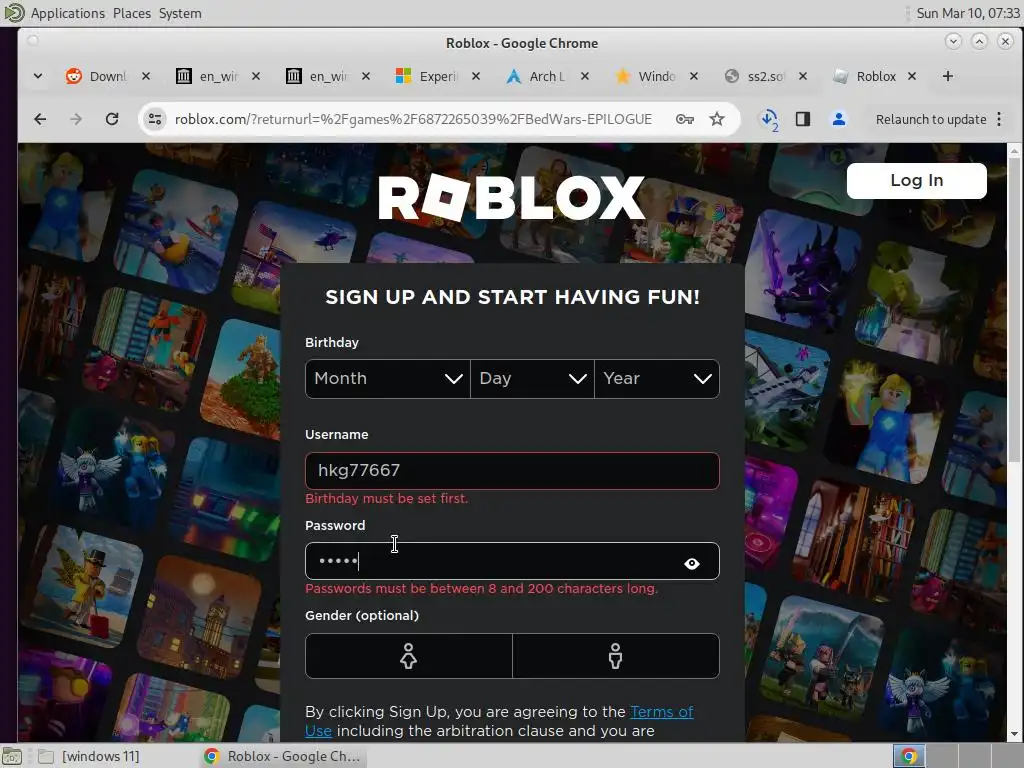
Task: Expand the tab search chevron
Action: point(38,76)
